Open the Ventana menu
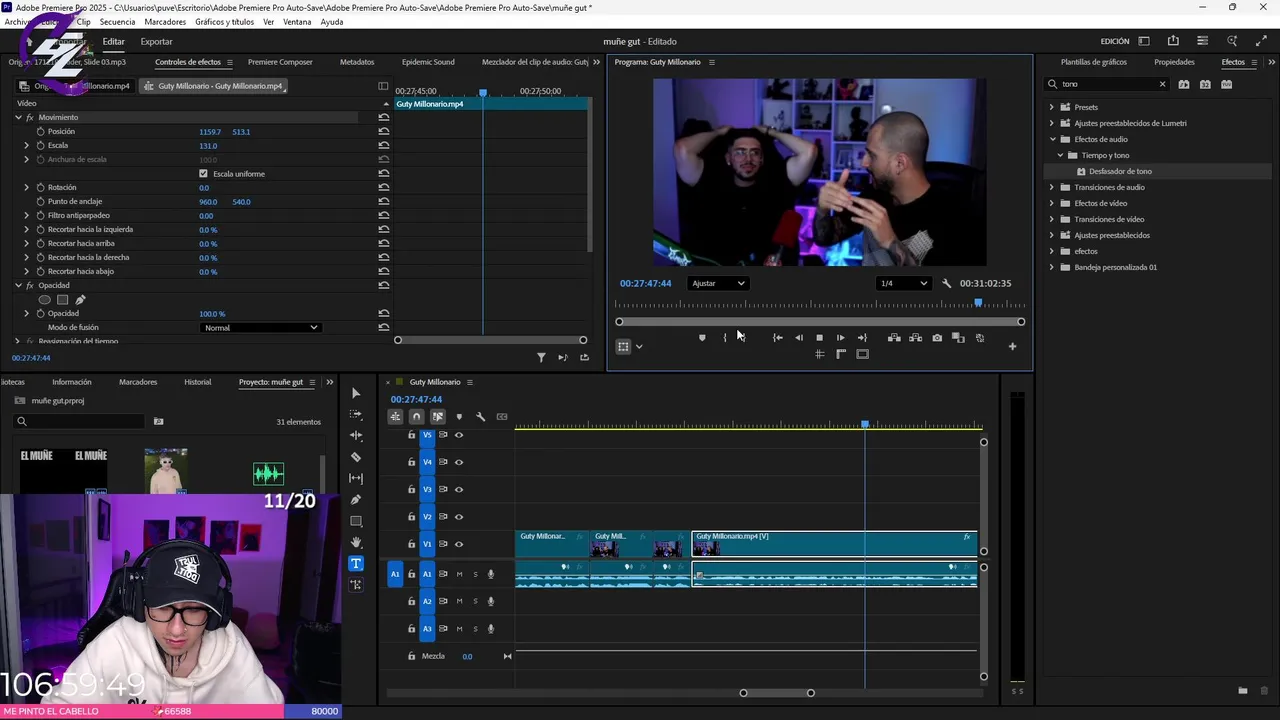 (297, 22)
